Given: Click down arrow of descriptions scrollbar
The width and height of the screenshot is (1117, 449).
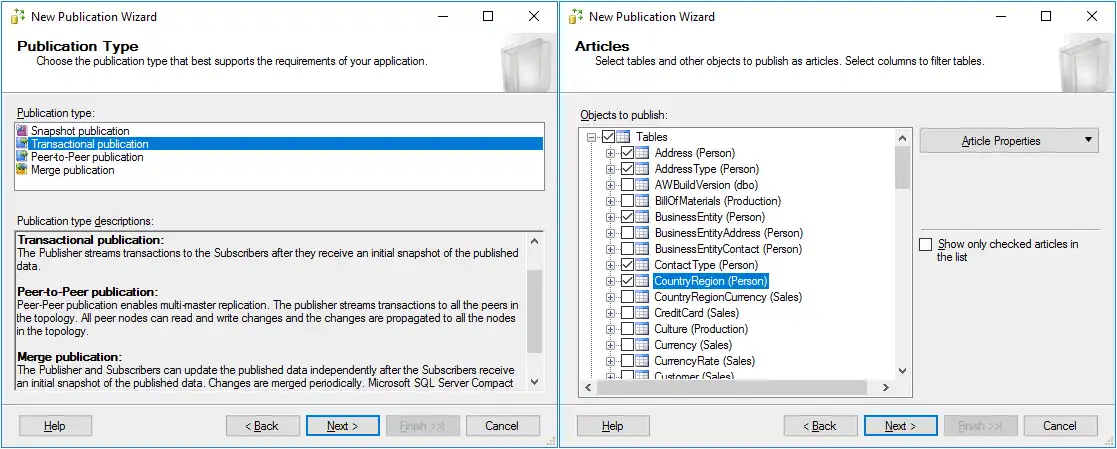Looking at the screenshot, I should click(x=535, y=382).
